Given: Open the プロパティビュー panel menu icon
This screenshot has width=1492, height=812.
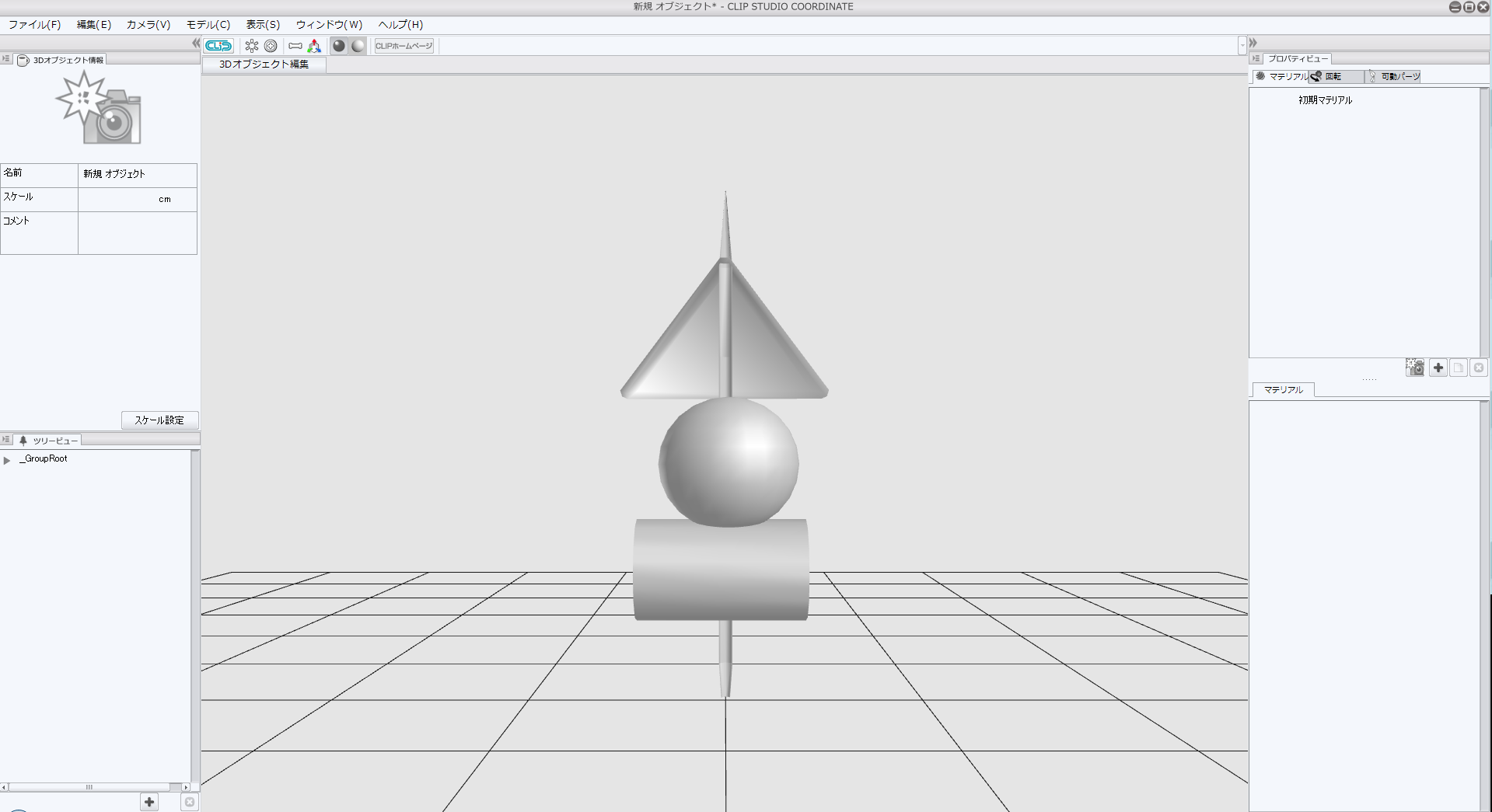Looking at the screenshot, I should coord(1256,58).
